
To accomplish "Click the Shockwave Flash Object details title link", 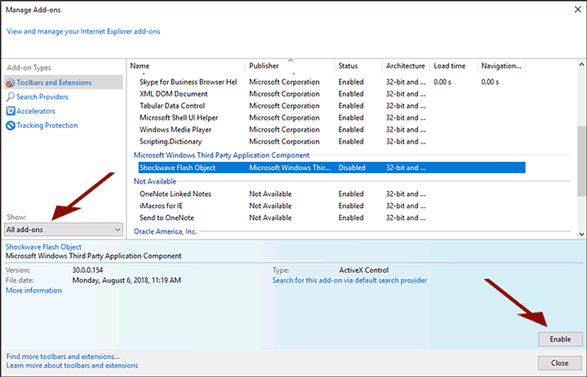I will 43,247.
